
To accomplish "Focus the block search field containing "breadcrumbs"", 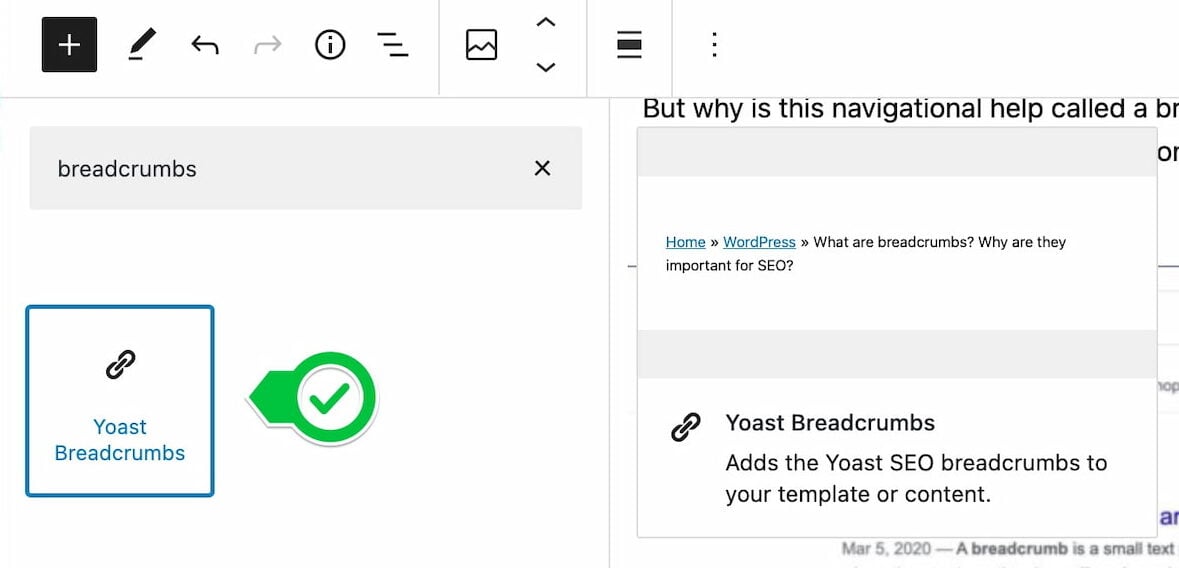I will [280, 168].
